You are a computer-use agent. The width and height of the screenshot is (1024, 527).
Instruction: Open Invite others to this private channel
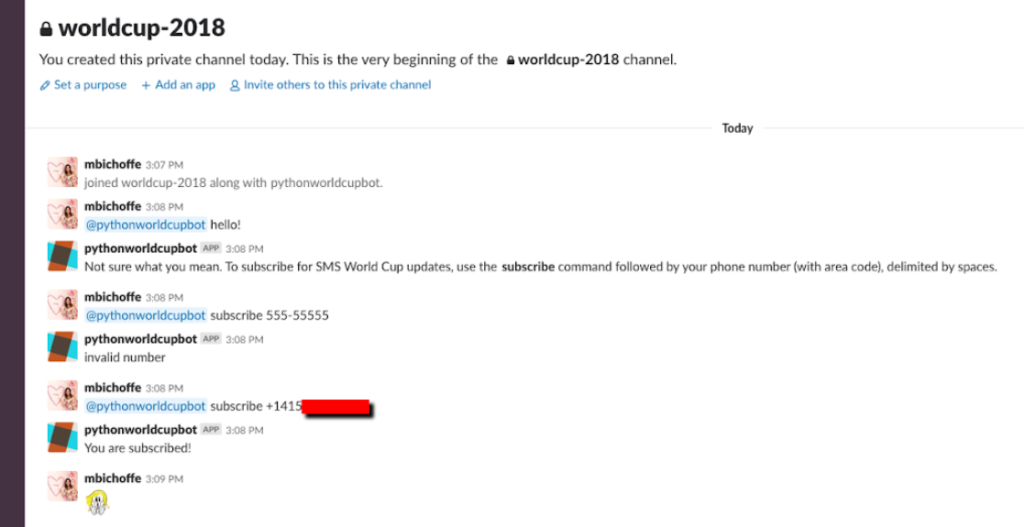[x=337, y=85]
